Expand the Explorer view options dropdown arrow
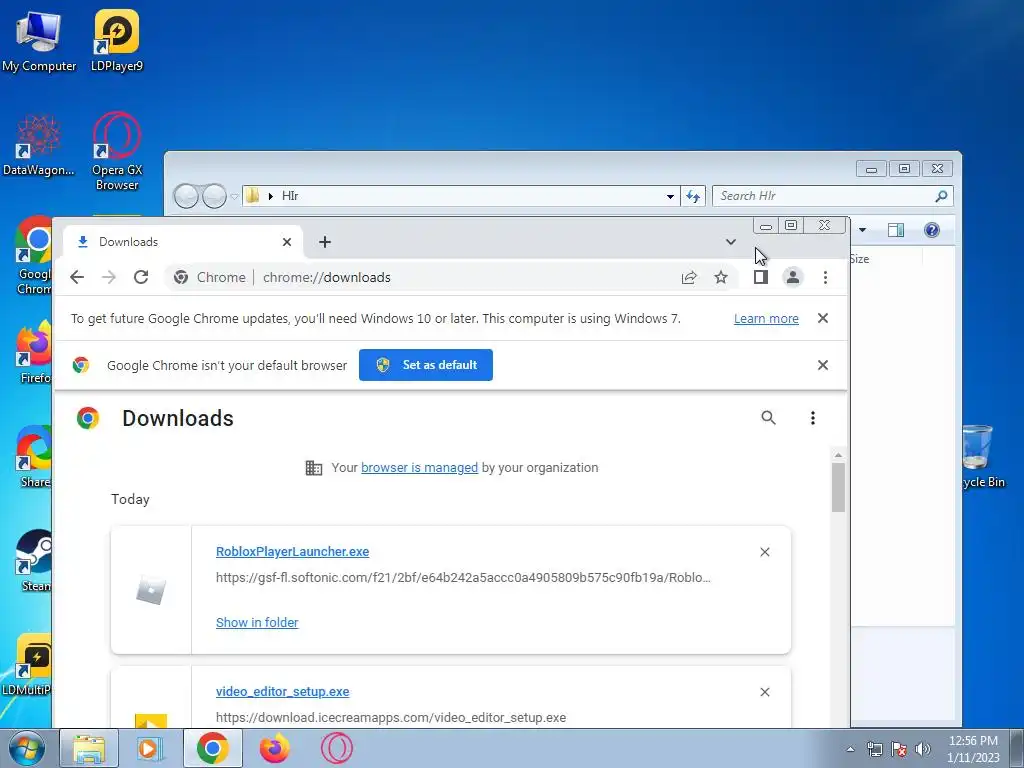The image size is (1024, 768). coord(862,230)
